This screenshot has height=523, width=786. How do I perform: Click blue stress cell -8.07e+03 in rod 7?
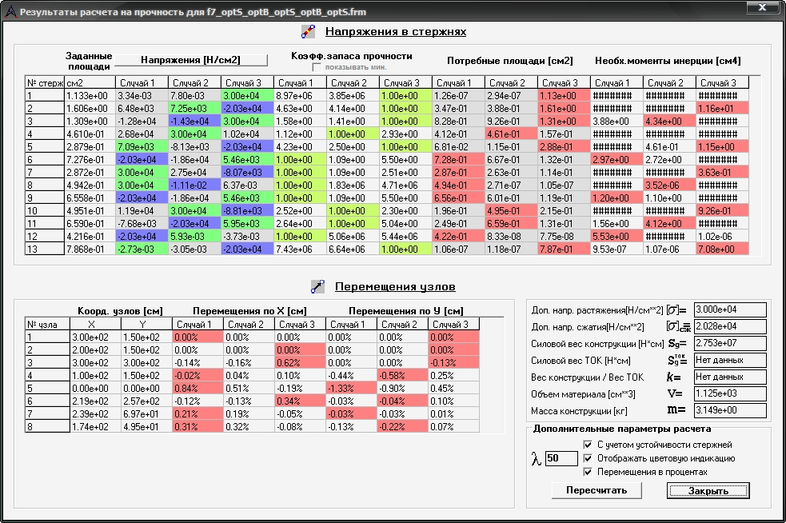click(x=247, y=172)
